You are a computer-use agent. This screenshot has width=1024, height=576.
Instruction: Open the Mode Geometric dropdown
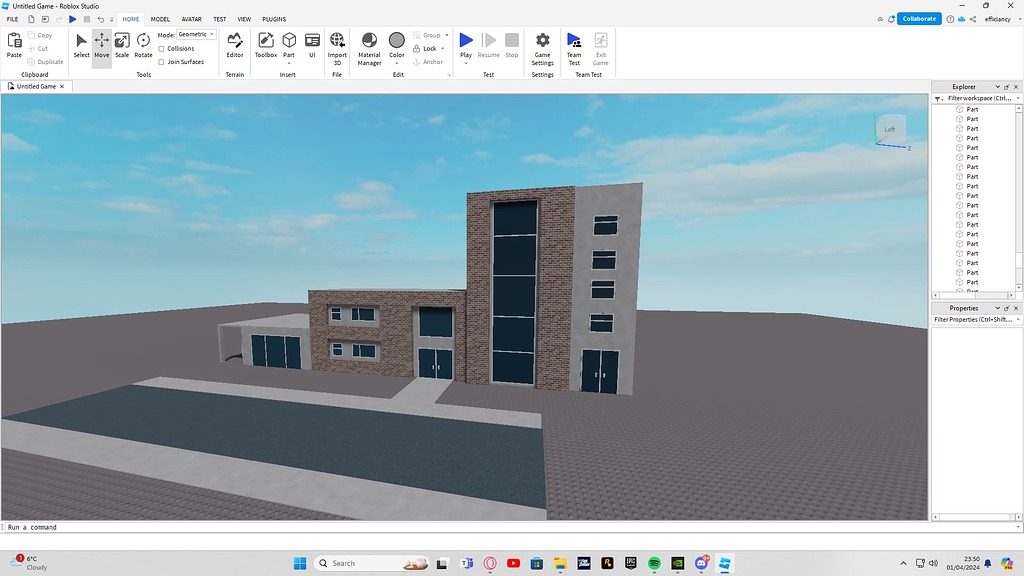pos(196,35)
